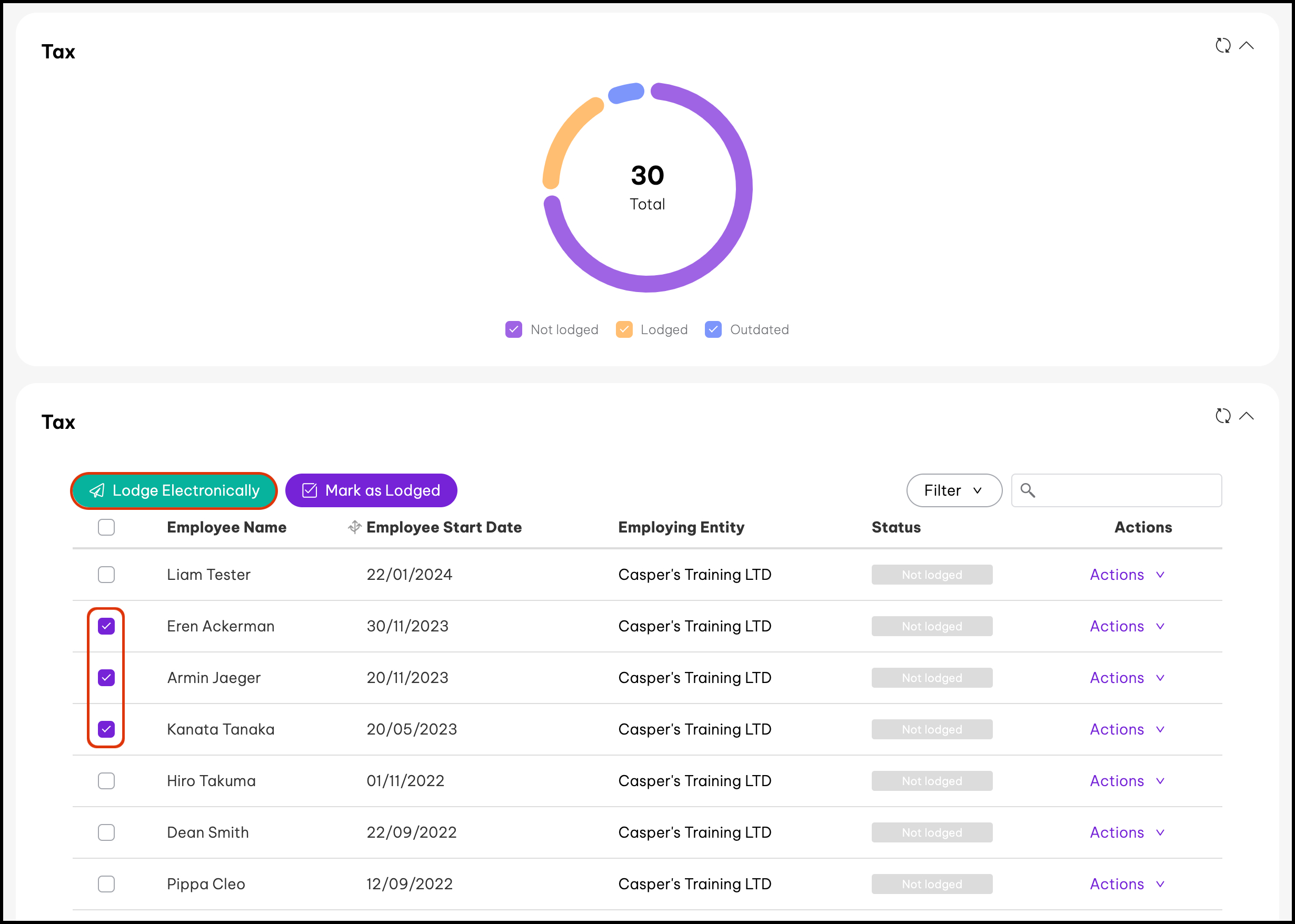The image size is (1295, 924).
Task: Toggle the Lodged legend checkbox
Action: 624,329
